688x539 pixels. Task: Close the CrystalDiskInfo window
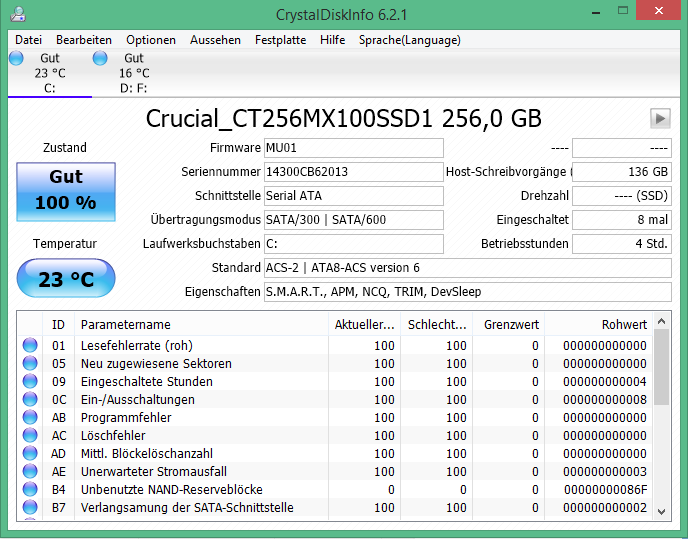[x=659, y=11]
